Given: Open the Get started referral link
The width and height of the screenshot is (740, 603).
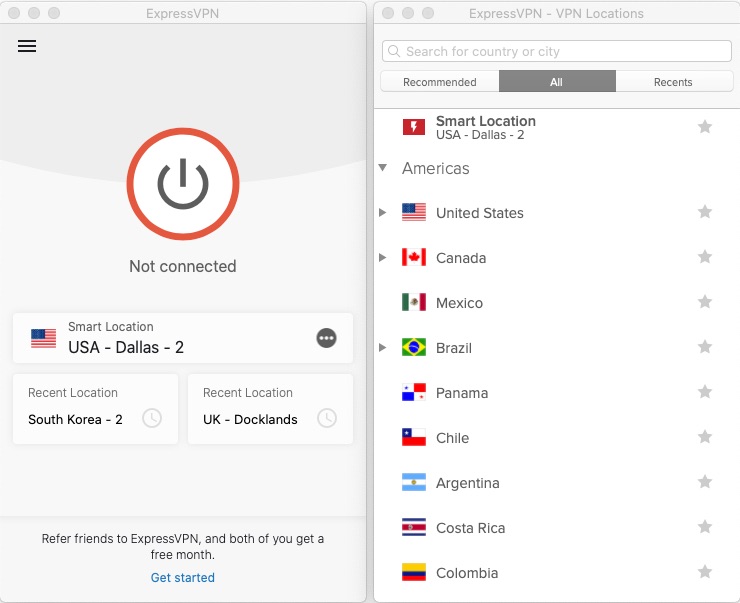Looking at the screenshot, I should (x=183, y=578).
